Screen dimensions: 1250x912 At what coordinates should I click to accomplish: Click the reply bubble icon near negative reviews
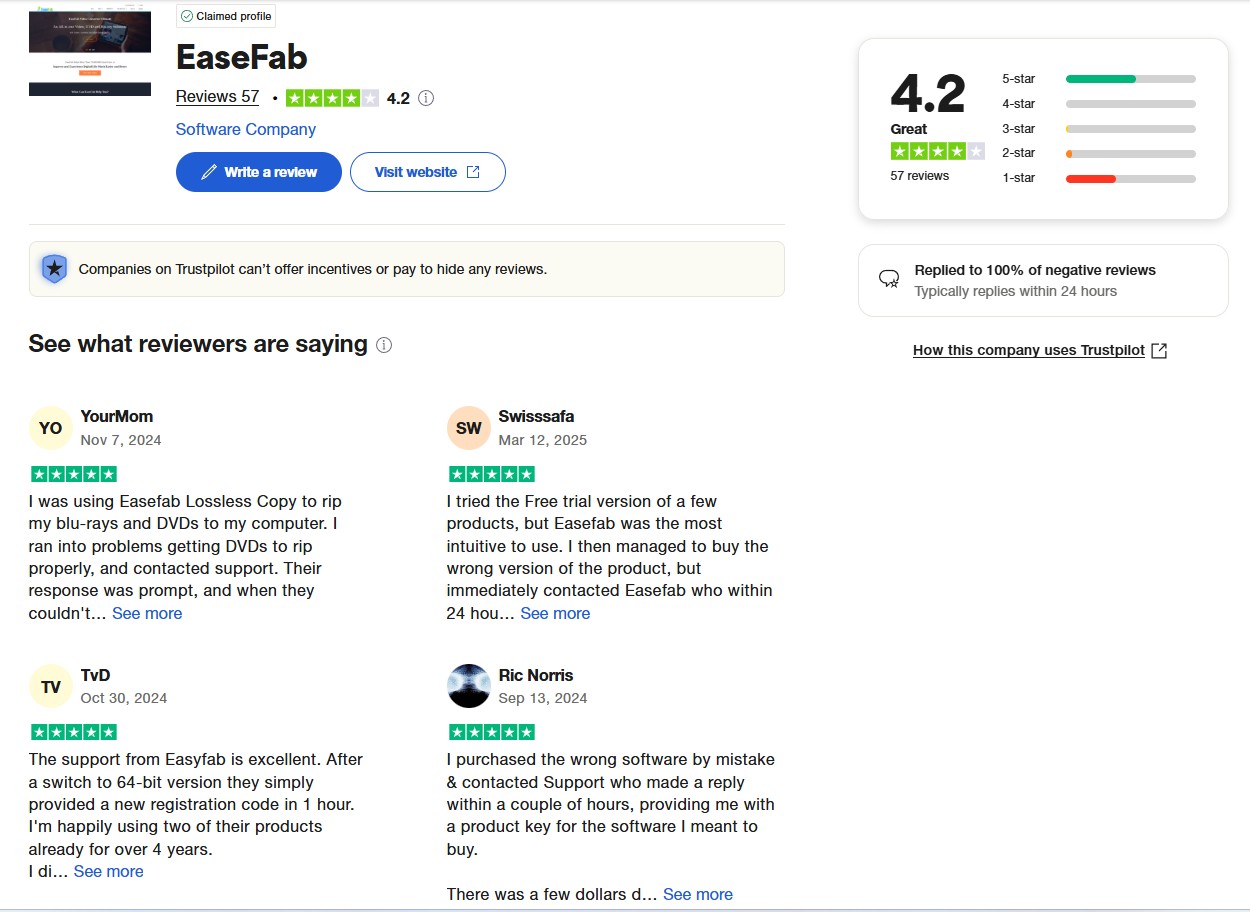(x=888, y=279)
